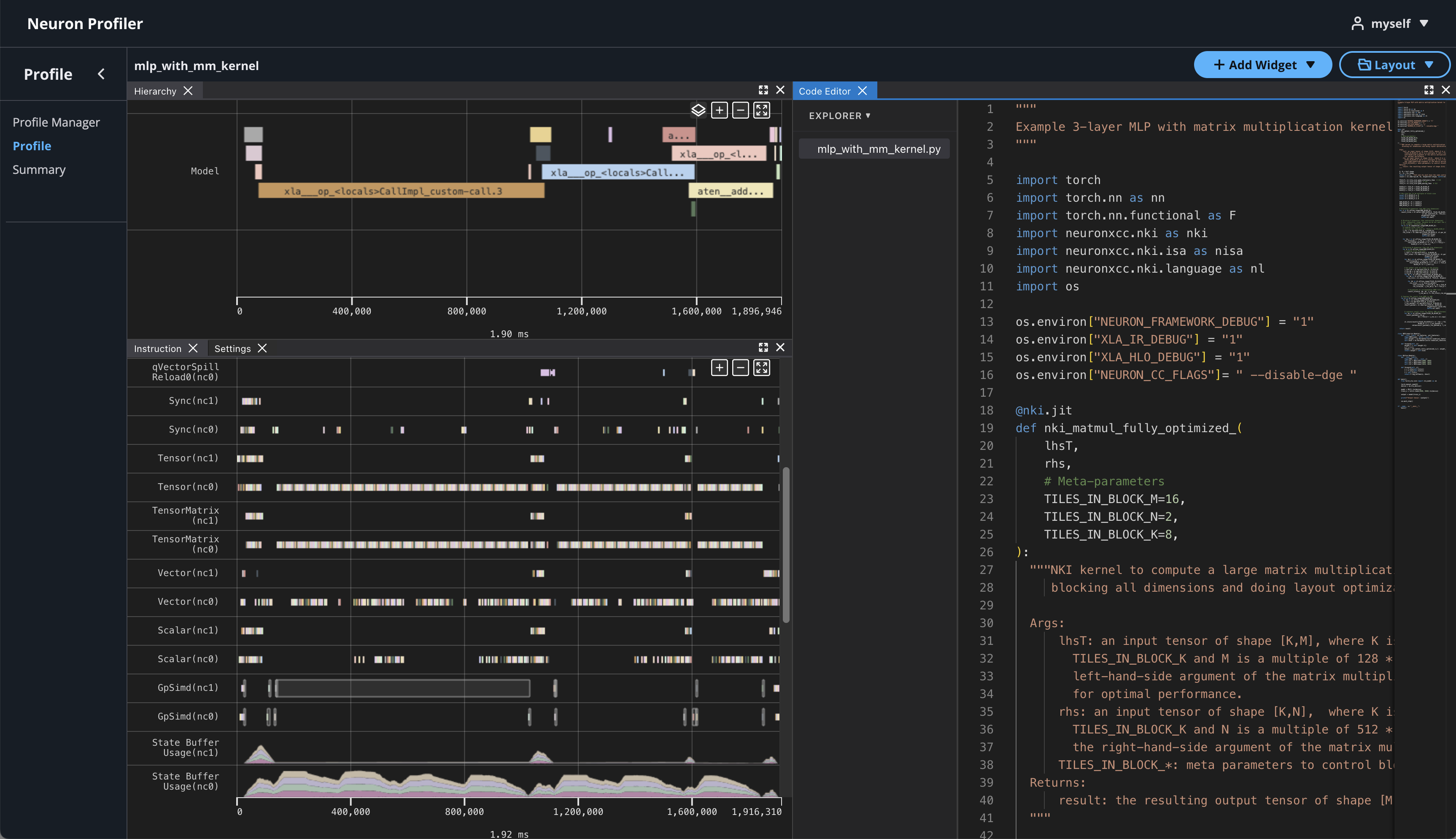The width and height of the screenshot is (1456, 839).
Task: Maximize the Hierarchy panel
Action: click(x=763, y=90)
